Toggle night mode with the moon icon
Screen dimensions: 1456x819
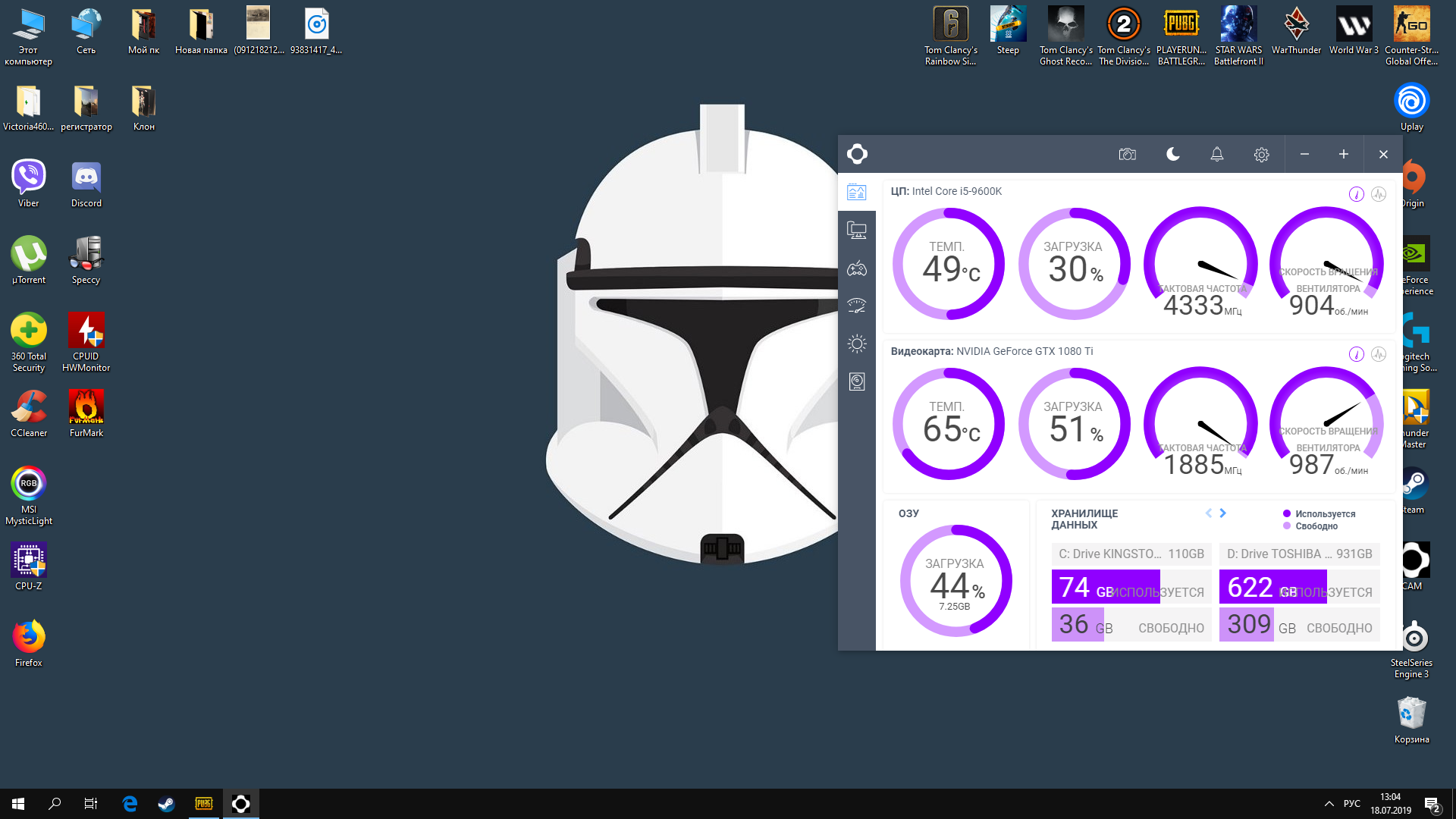point(1172,155)
